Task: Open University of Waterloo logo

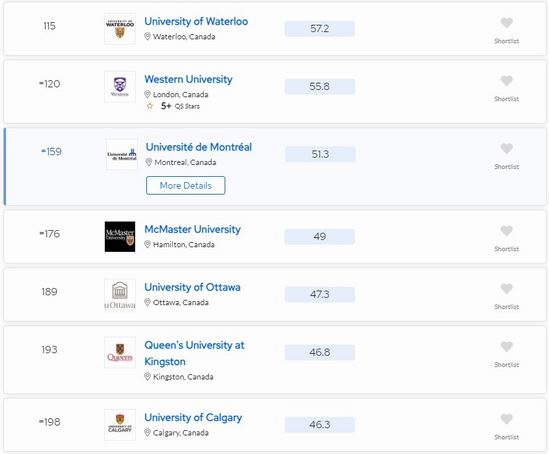Action: pos(120,29)
